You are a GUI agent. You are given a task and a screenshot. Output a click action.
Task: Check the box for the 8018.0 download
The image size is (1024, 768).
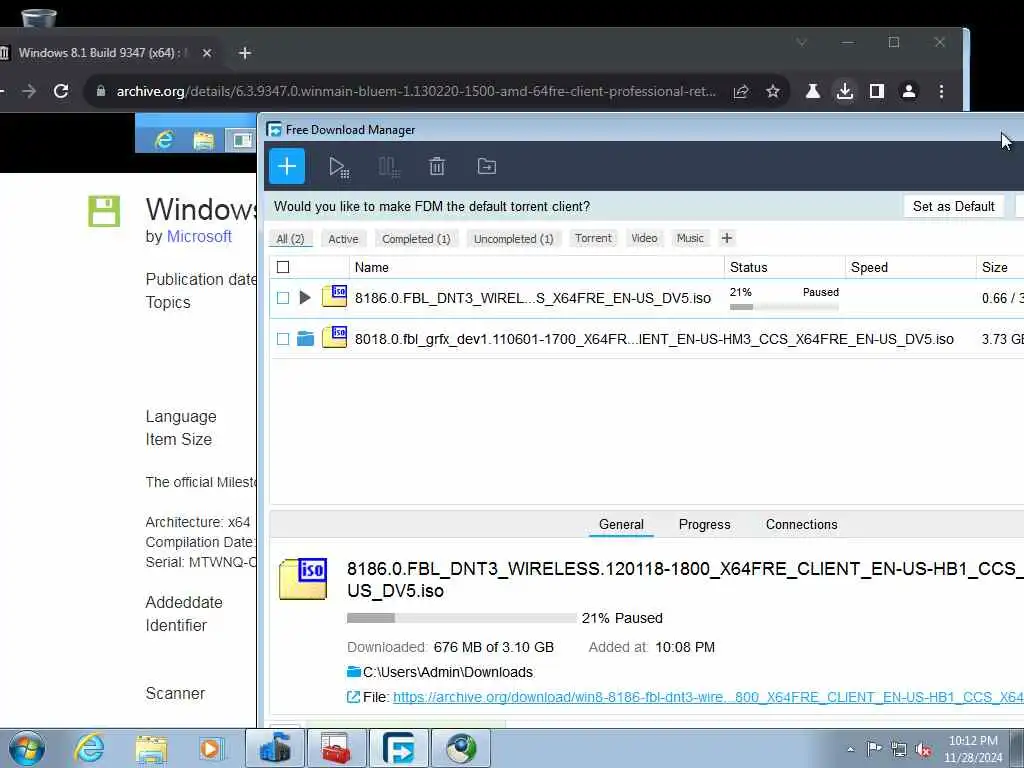click(x=283, y=339)
